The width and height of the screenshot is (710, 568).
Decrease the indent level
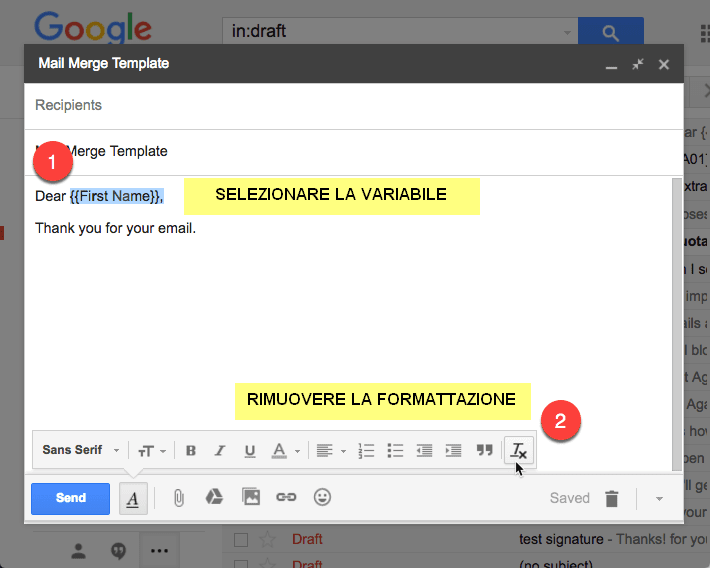click(x=424, y=450)
